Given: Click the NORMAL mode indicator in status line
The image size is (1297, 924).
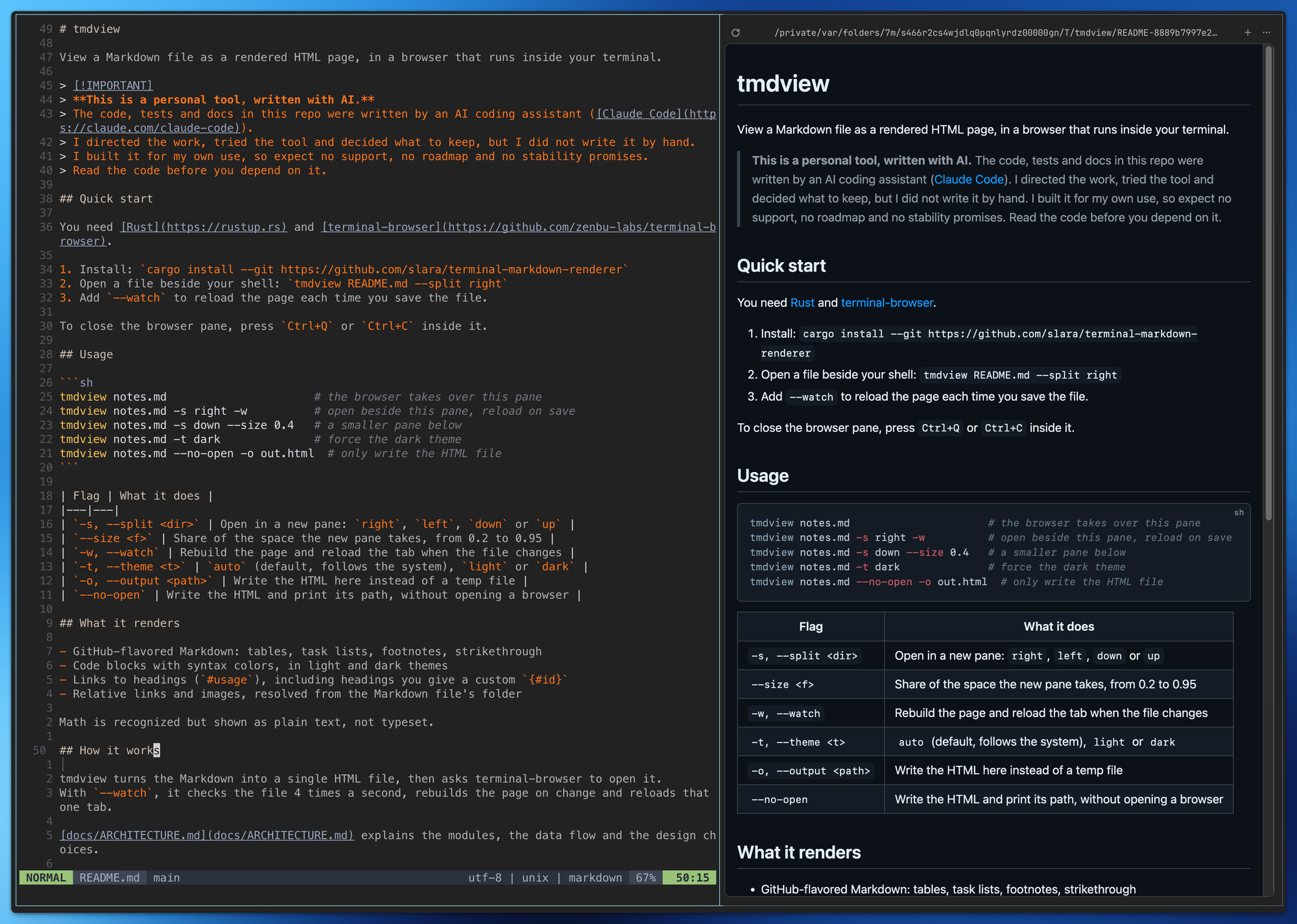Looking at the screenshot, I should coord(45,878).
